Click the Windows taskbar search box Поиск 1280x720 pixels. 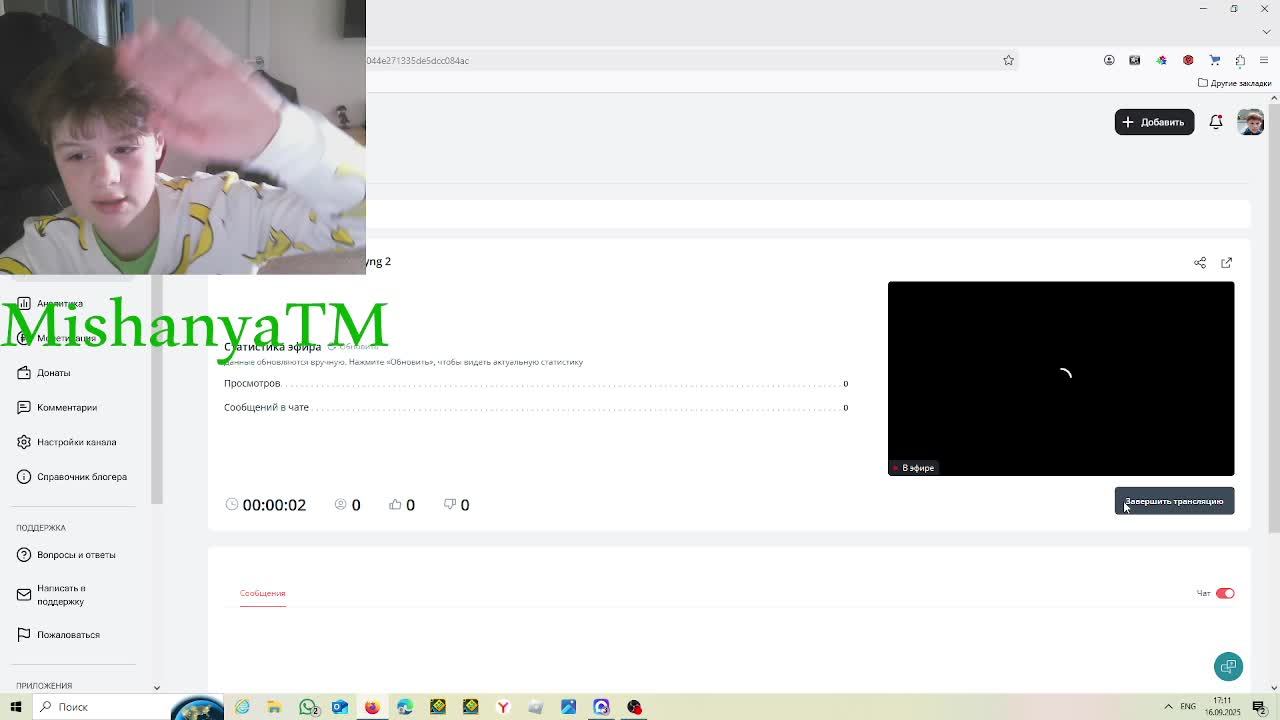102,707
